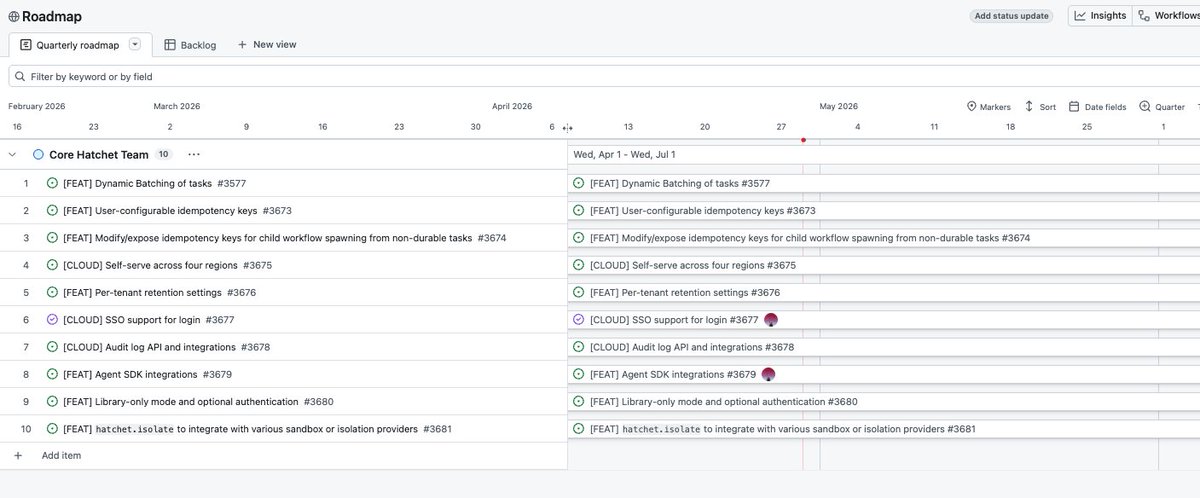Viewport: 1200px width, 498px height.
Task: Click the table column resize handle icon
Action: (x=567, y=128)
